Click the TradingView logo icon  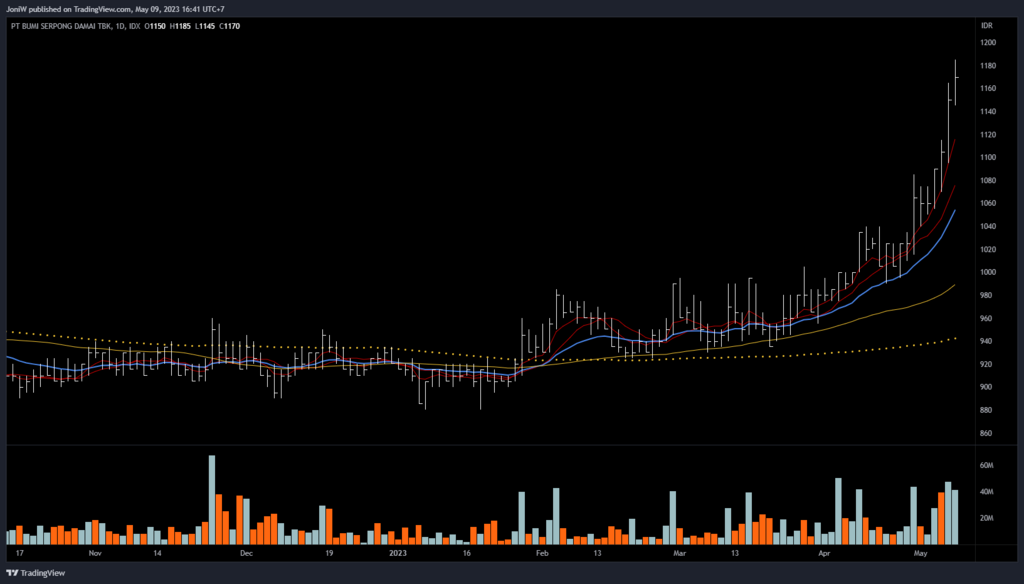(14, 573)
